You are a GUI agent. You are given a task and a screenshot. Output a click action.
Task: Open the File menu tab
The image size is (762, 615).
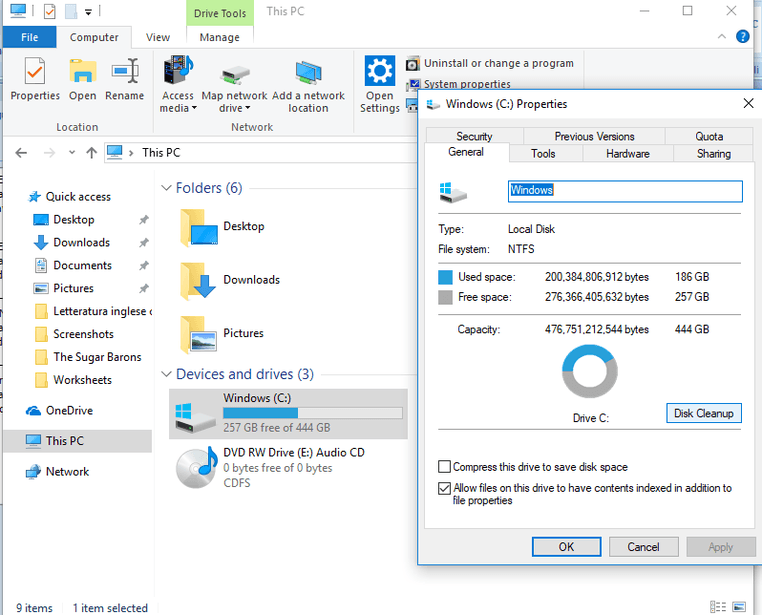(29, 37)
